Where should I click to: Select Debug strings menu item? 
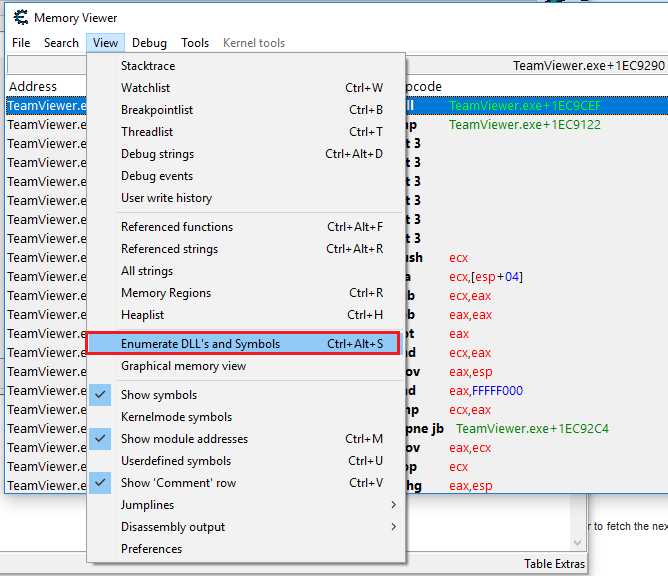(x=246, y=154)
